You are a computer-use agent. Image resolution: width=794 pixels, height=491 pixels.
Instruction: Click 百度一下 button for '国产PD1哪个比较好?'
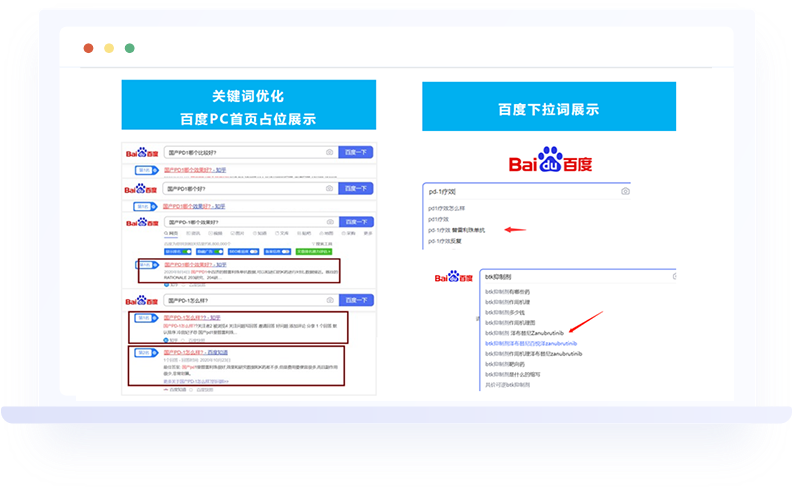pos(355,152)
